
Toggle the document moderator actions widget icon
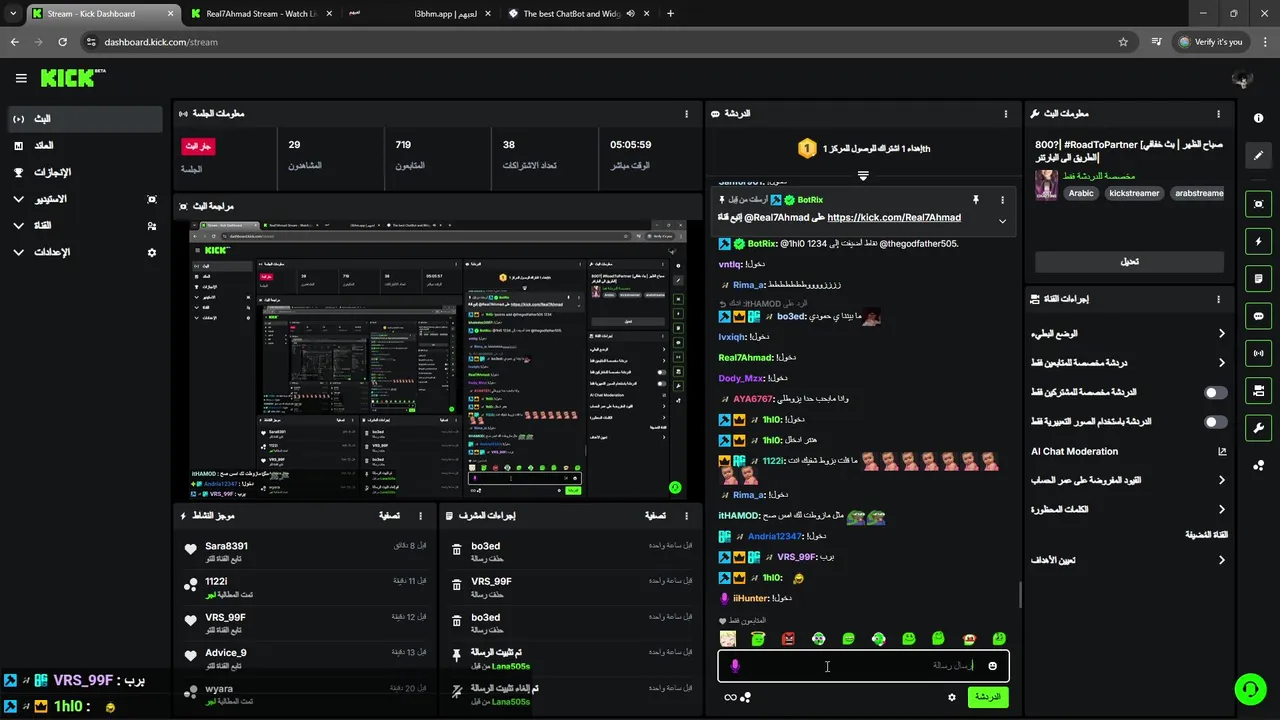(1258, 278)
